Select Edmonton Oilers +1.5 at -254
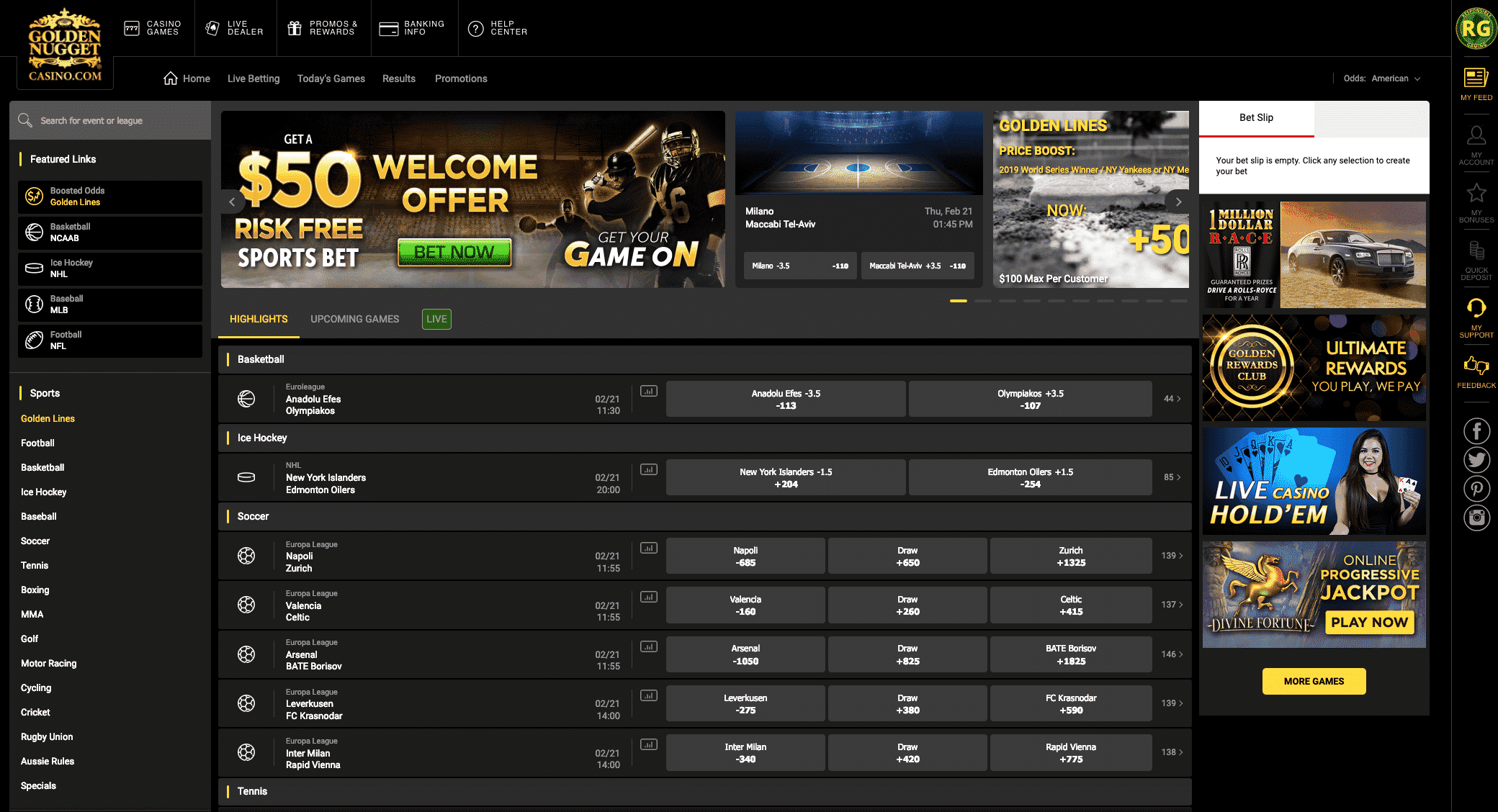The width and height of the screenshot is (1498, 812). (1031, 477)
